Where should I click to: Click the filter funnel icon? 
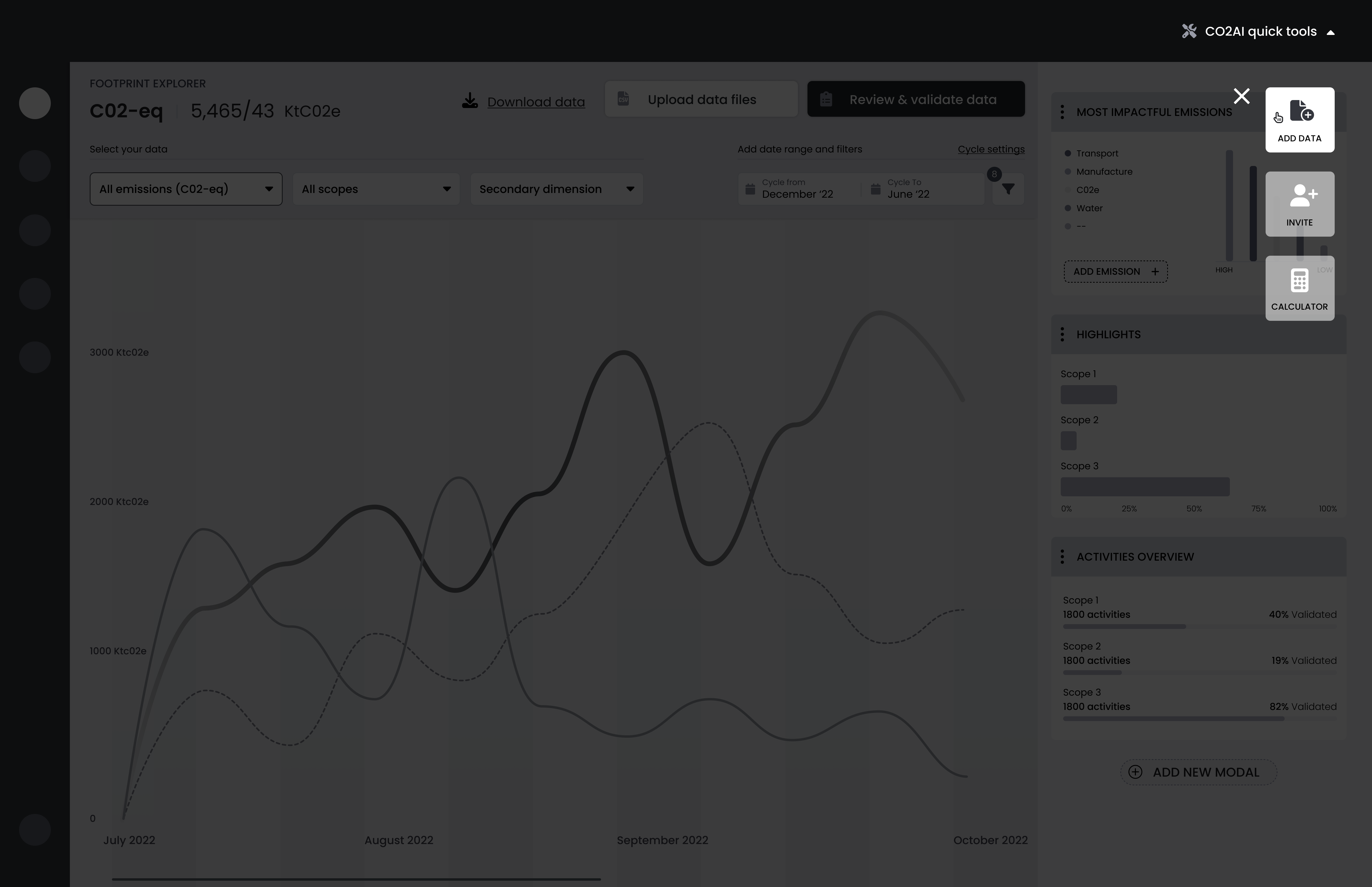1008,190
